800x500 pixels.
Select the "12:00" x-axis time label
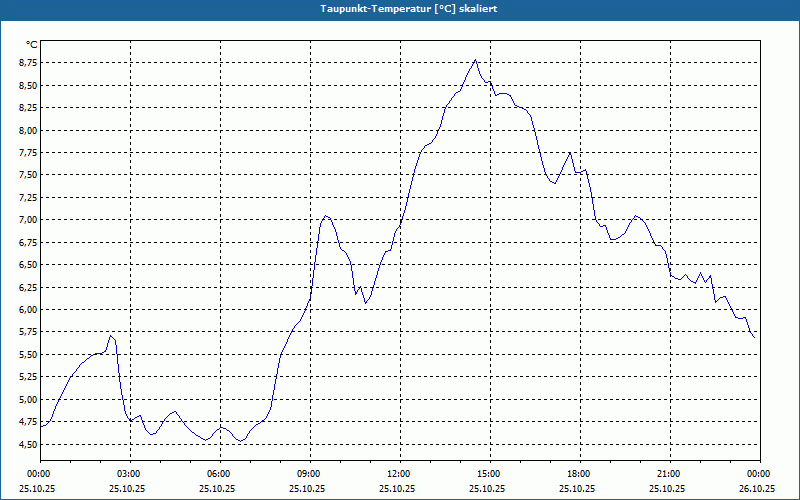tap(401, 474)
